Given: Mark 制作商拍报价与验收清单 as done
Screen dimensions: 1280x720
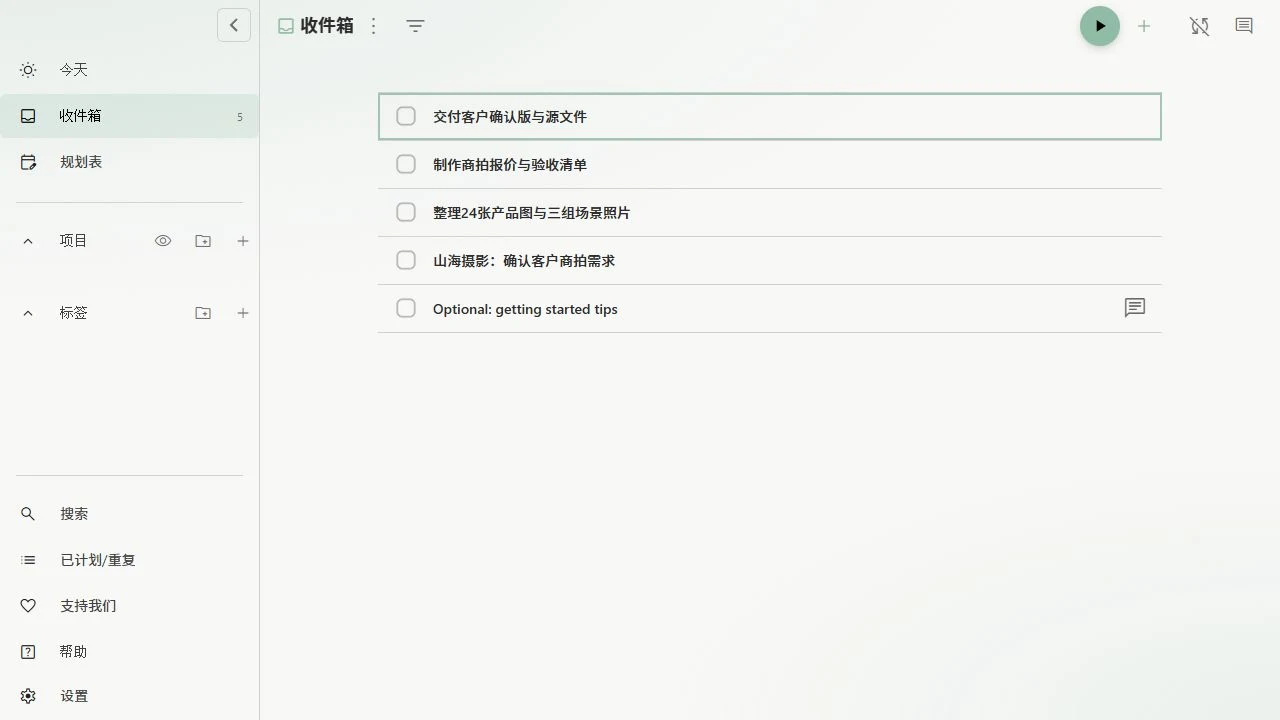Looking at the screenshot, I should click(x=406, y=164).
